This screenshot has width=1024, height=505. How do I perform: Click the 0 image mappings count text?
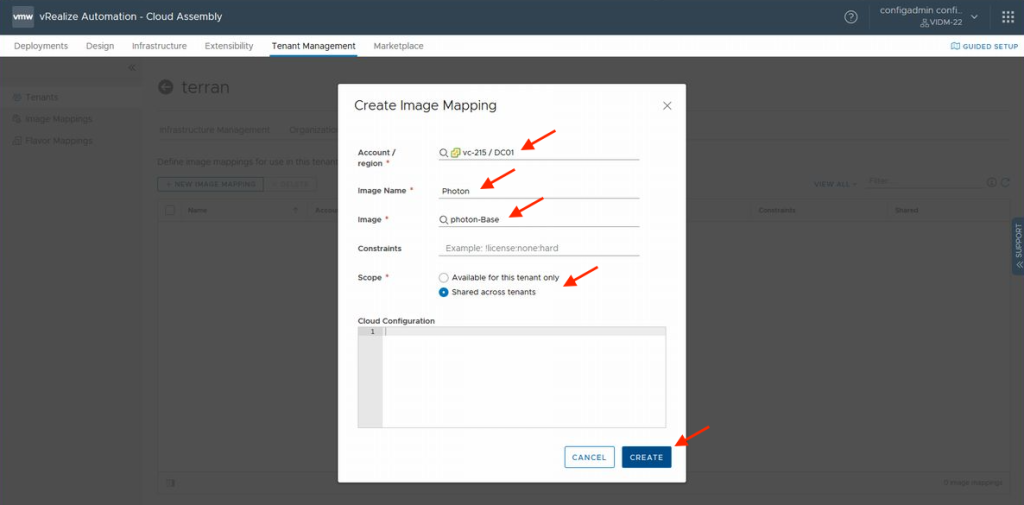pyautogui.click(x=972, y=483)
